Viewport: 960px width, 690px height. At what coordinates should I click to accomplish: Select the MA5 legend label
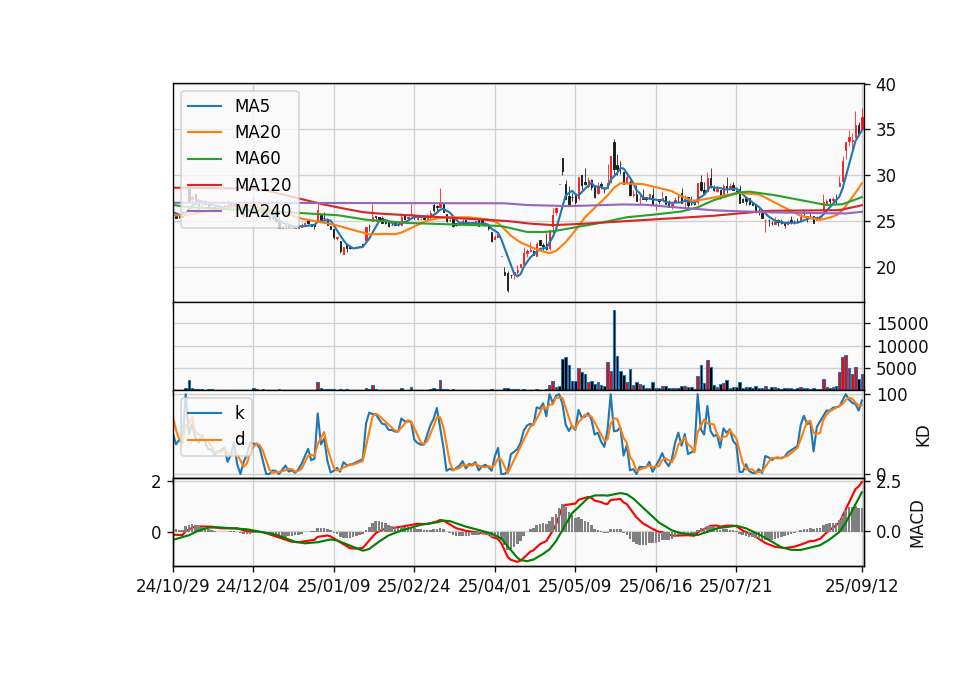tap(252, 106)
